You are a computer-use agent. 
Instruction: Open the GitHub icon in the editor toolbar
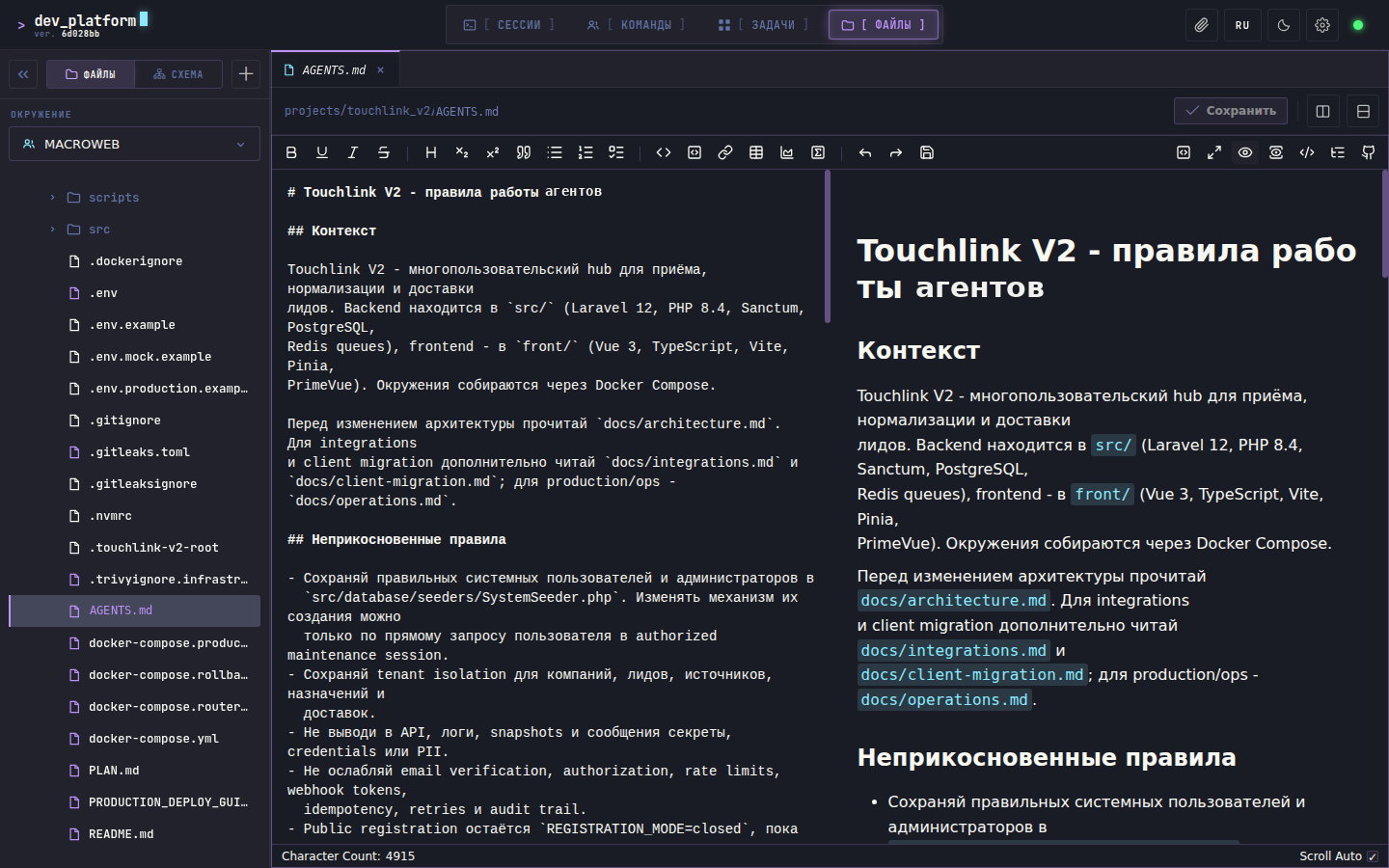coord(1369,152)
